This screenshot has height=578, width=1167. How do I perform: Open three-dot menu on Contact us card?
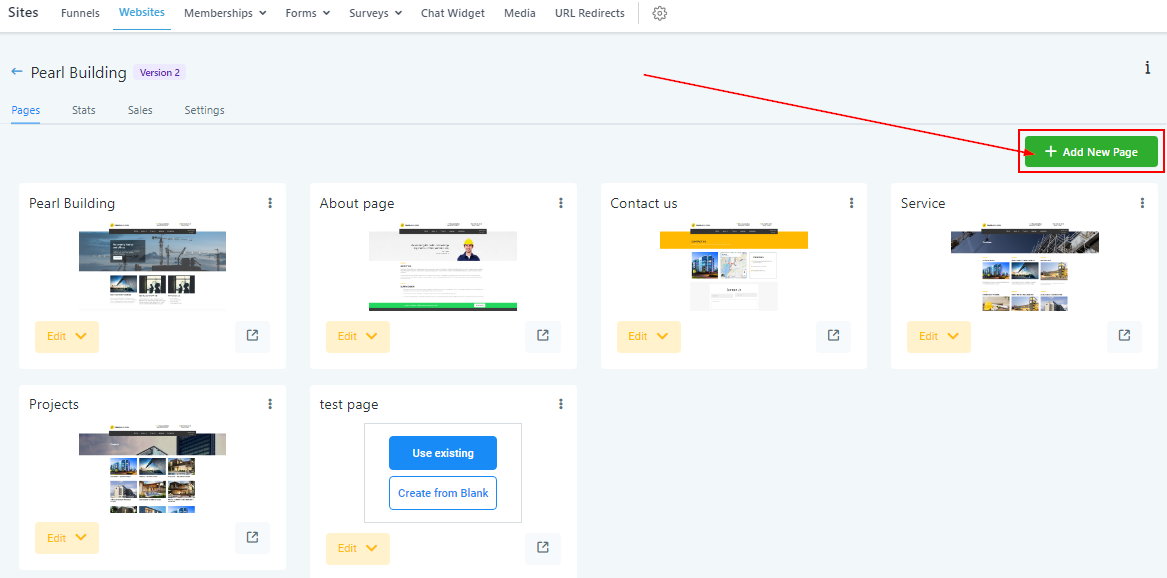coord(852,203)
